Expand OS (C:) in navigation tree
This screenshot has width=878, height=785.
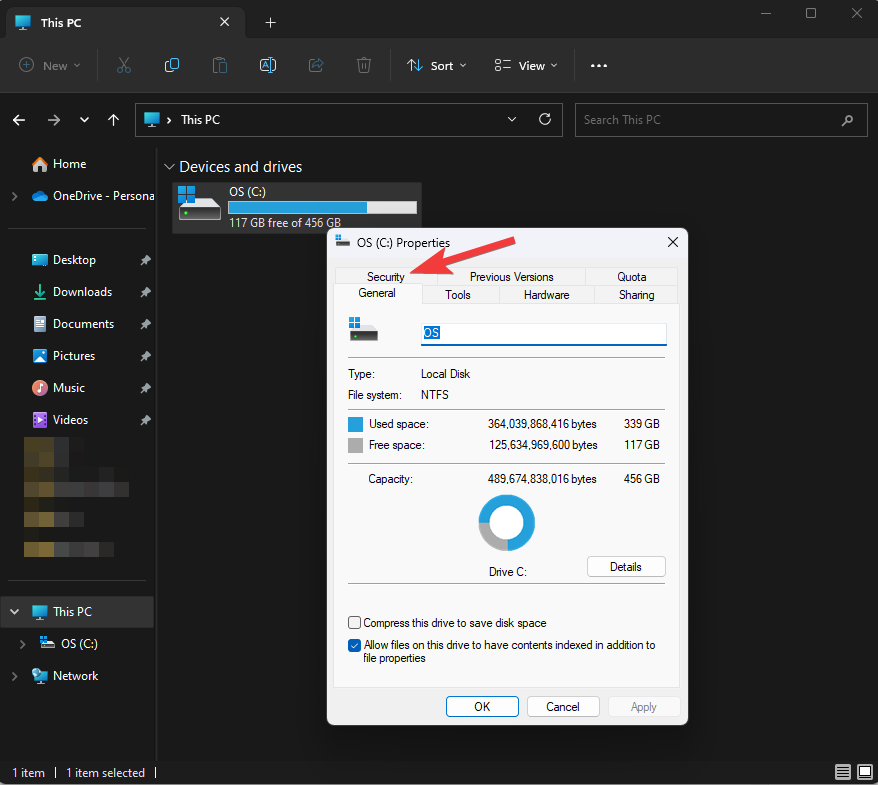click(x=23, y=644)
